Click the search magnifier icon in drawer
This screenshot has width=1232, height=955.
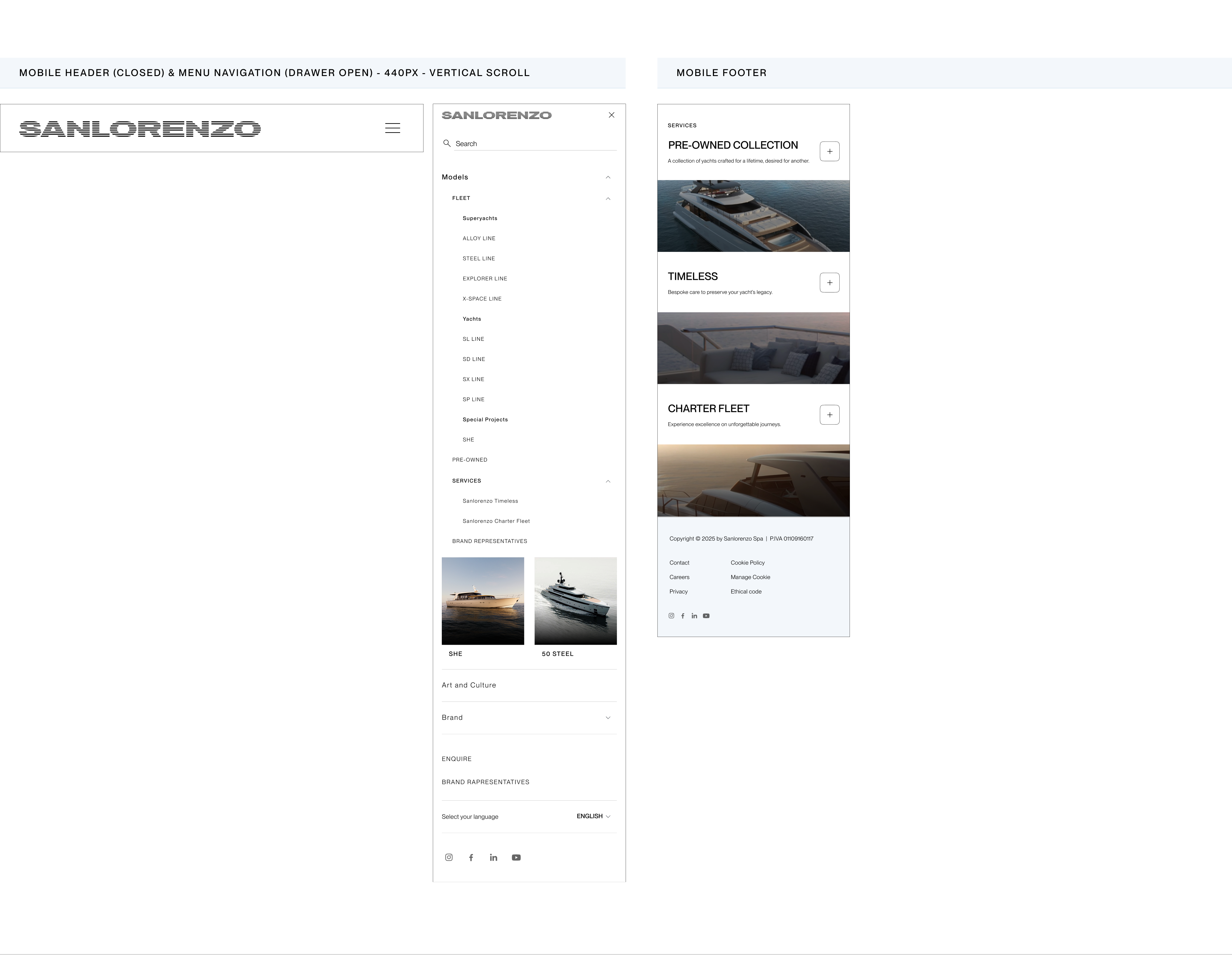pos(447,143)
